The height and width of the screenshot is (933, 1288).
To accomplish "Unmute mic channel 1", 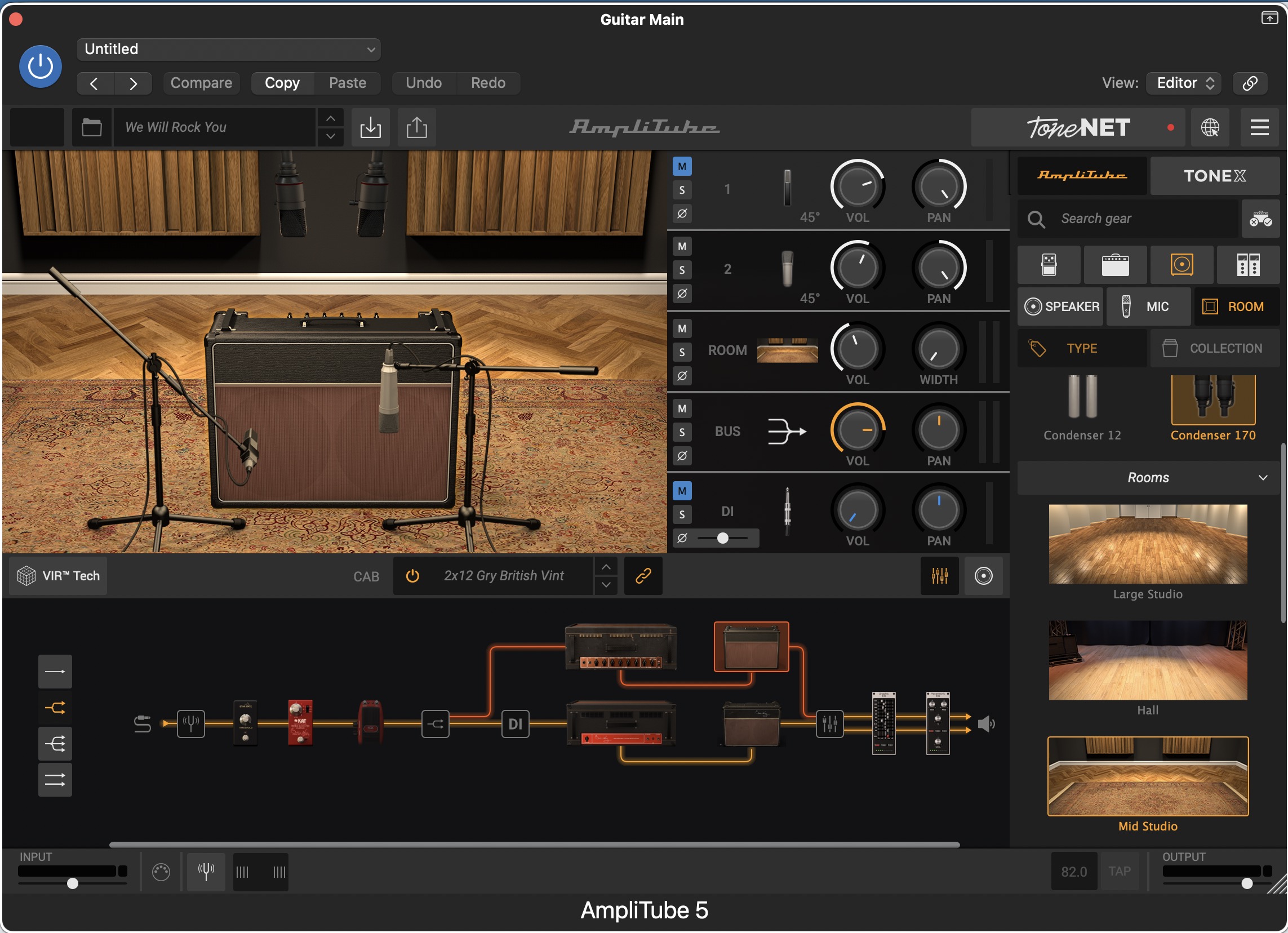I will 682,166.
